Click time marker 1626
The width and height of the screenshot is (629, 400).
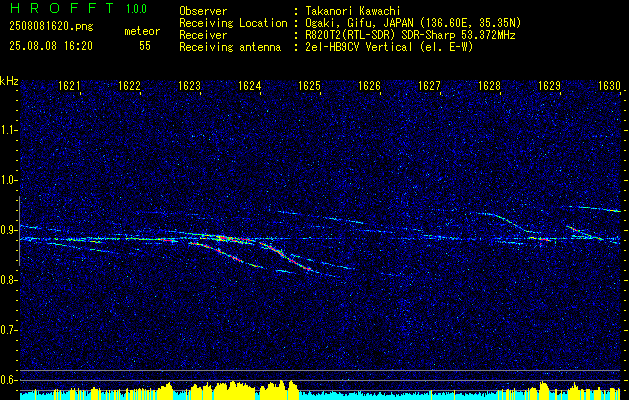(369, 85)
